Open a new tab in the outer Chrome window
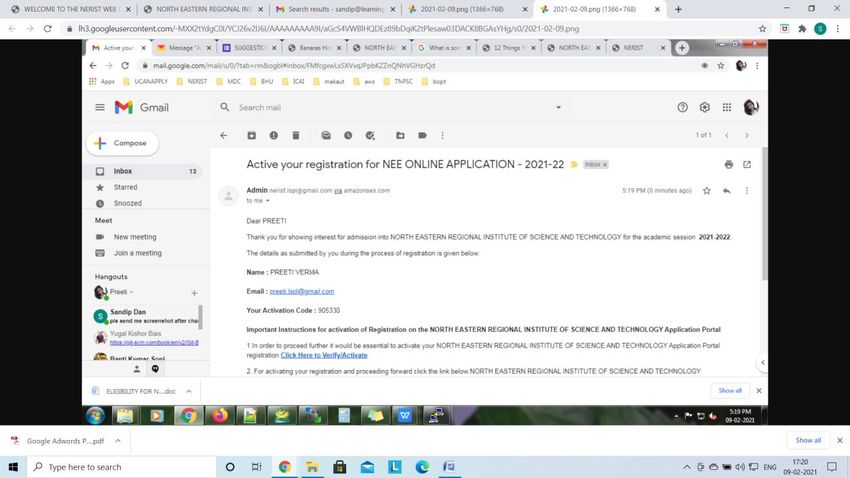850x478 pixels. [678, 9]
